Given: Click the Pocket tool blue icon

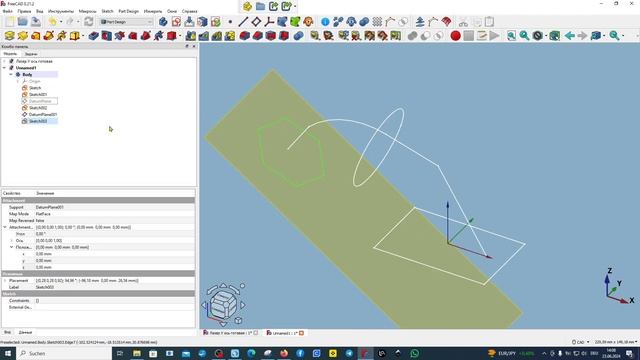Looking at the screenshot, I should pyautogui.click(x=93, y=36).
